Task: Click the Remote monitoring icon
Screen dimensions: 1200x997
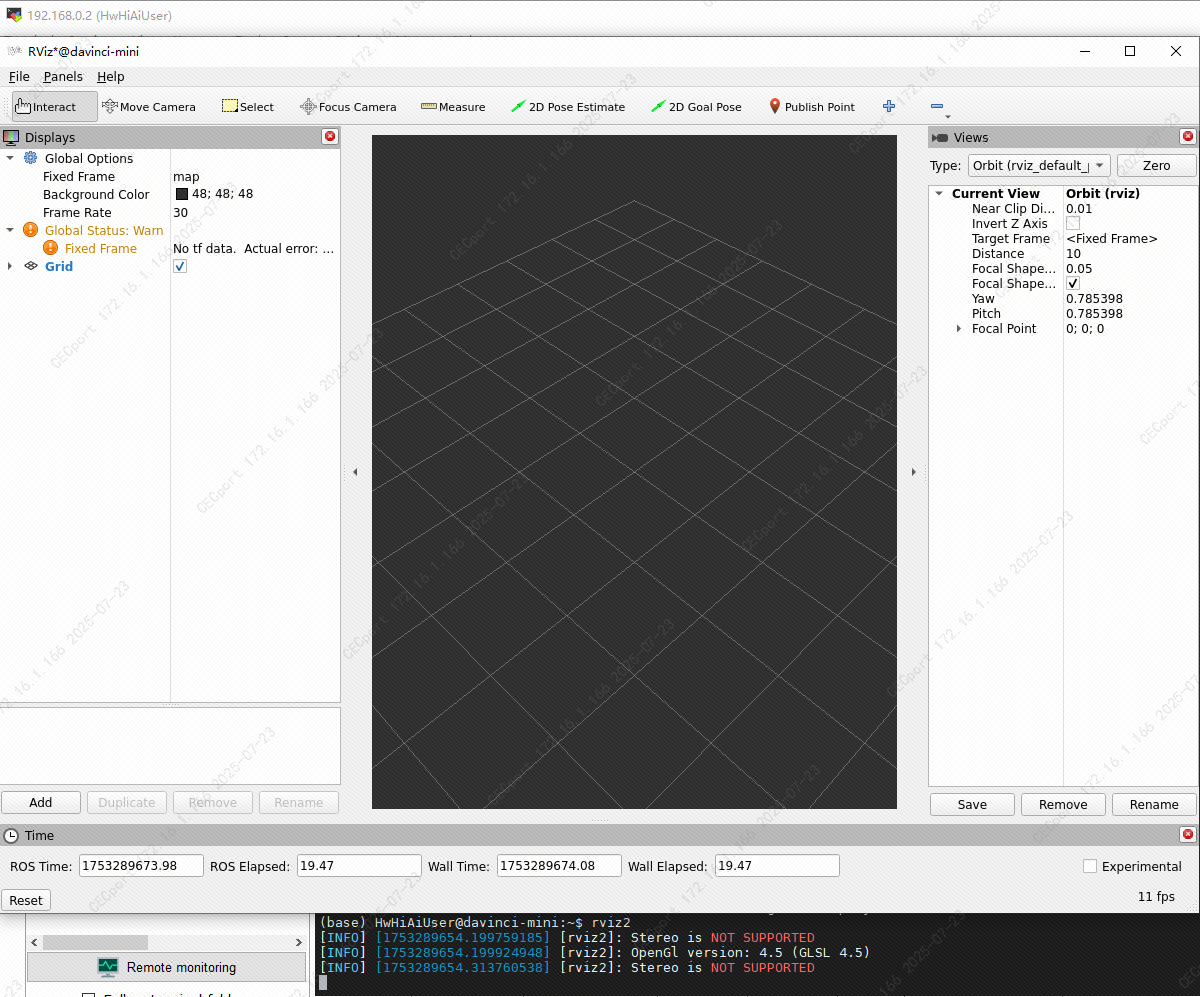Action: 108,967
